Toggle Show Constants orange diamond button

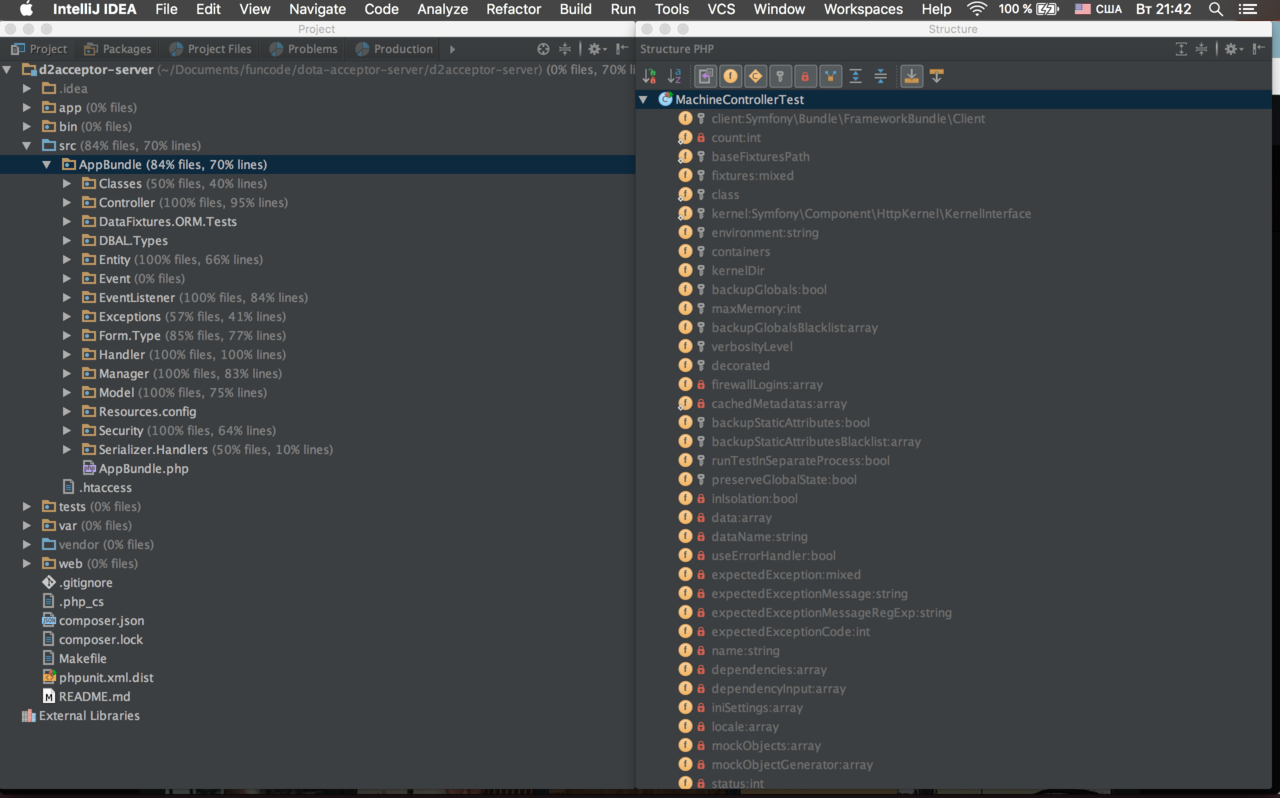(756, 76)
